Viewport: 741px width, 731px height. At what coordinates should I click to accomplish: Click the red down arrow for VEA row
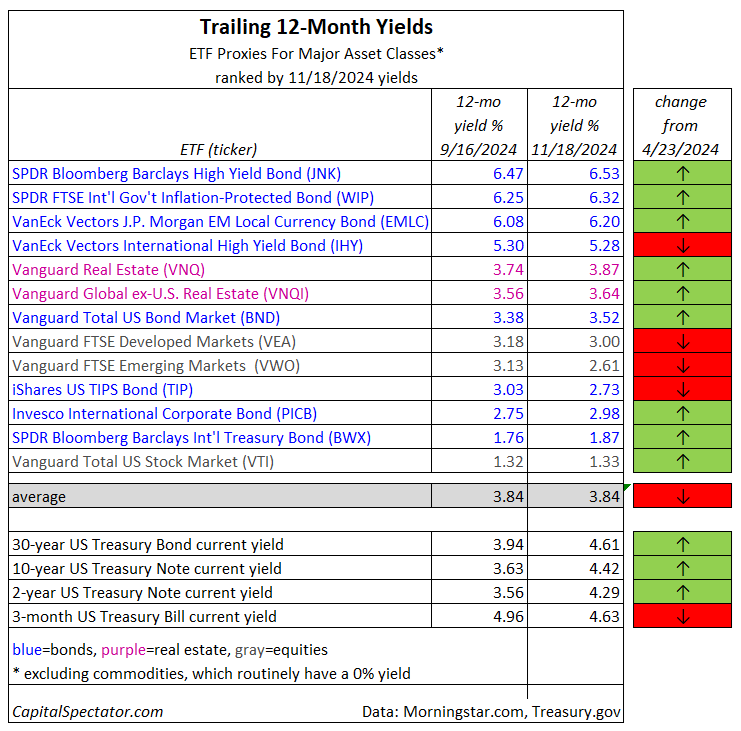point(683,342)
